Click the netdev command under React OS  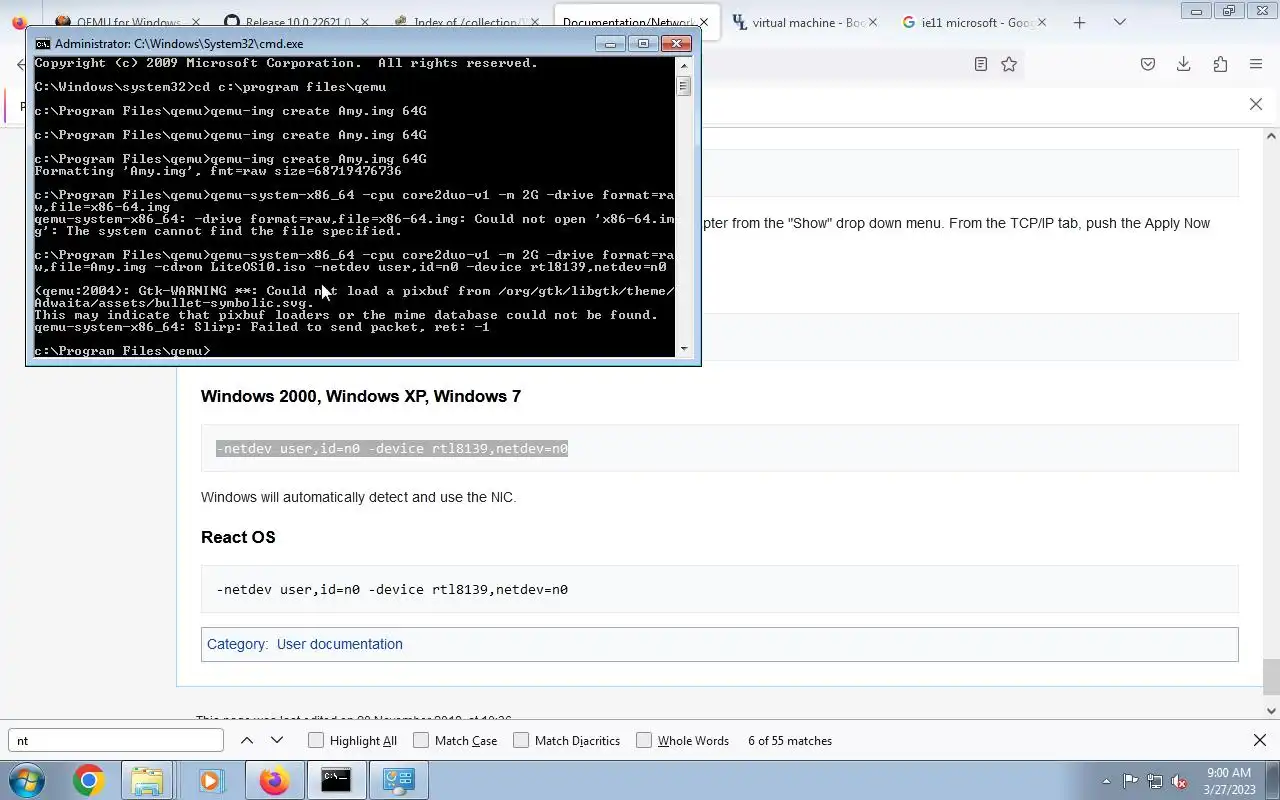(x=392, y=590)
